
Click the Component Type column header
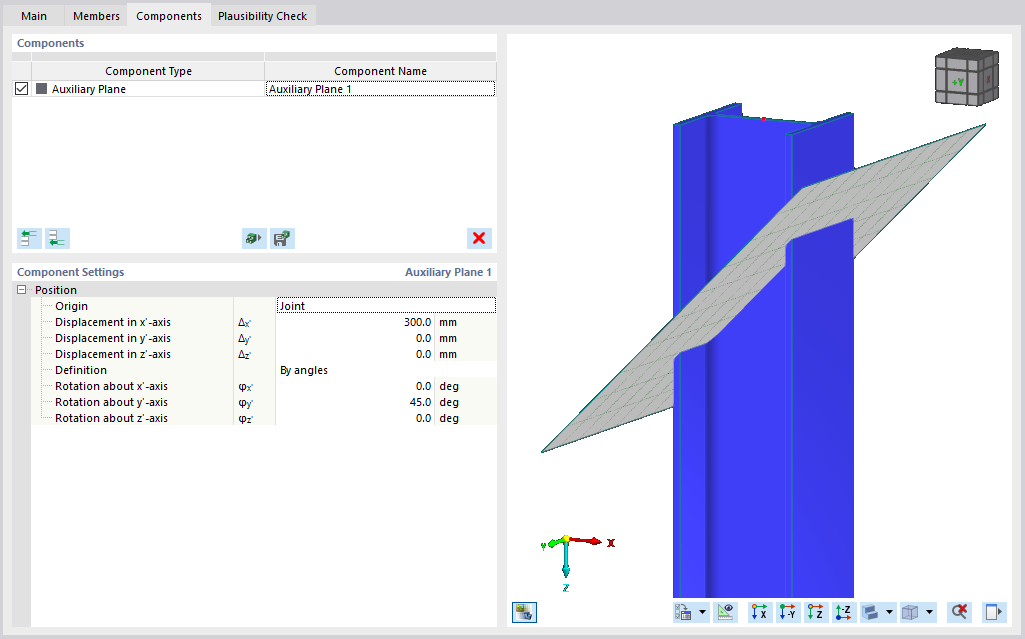148,71
